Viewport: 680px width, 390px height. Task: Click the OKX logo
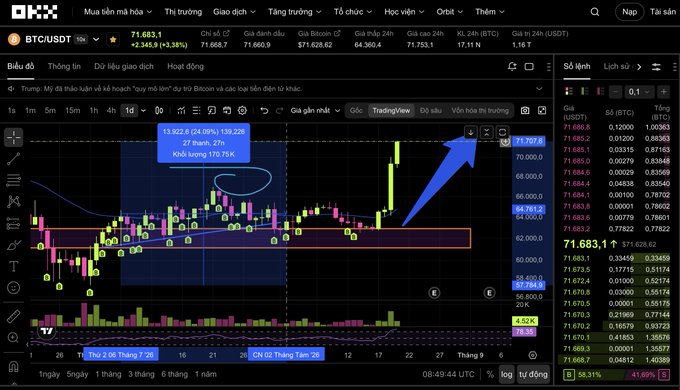coord(34,12)
